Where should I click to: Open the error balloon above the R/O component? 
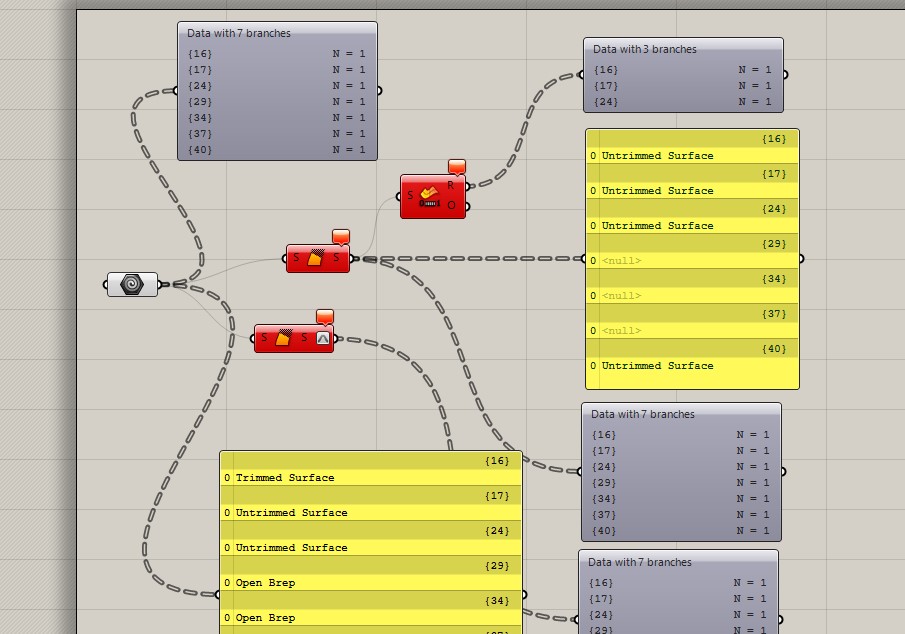click(457, 167)
